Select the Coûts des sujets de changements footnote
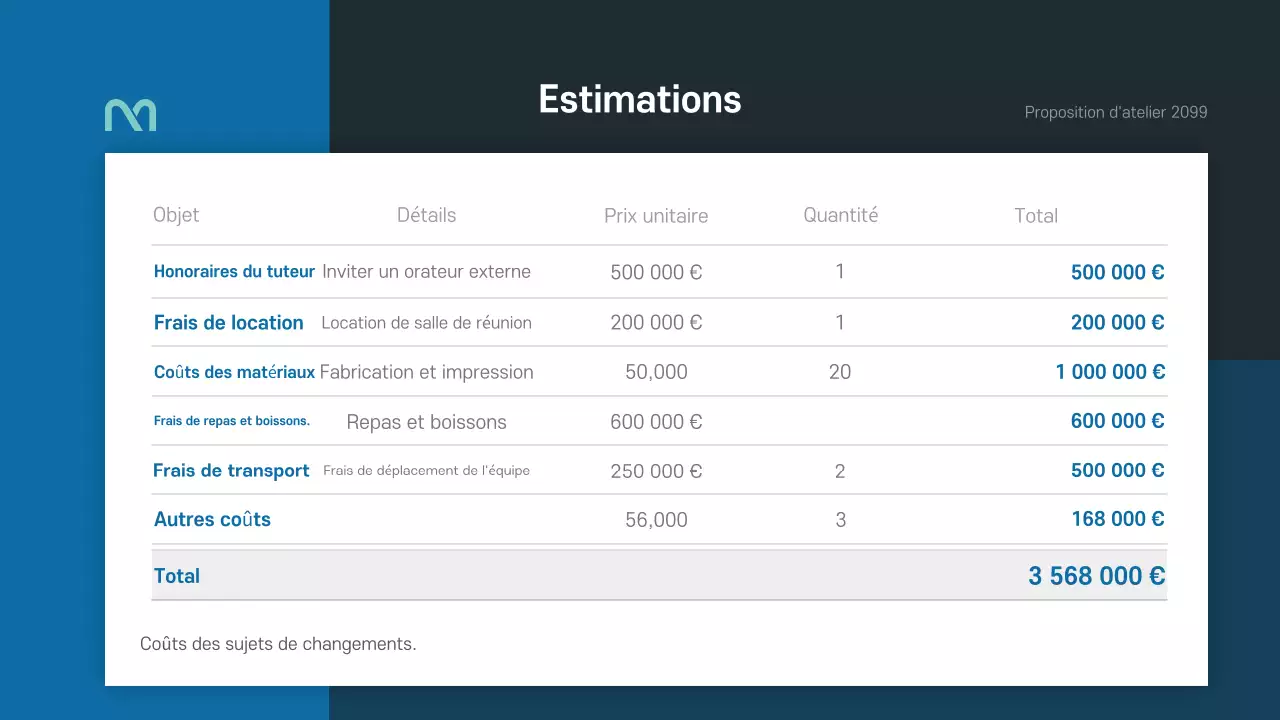The image size is (1280, 720). pos(278,644)
